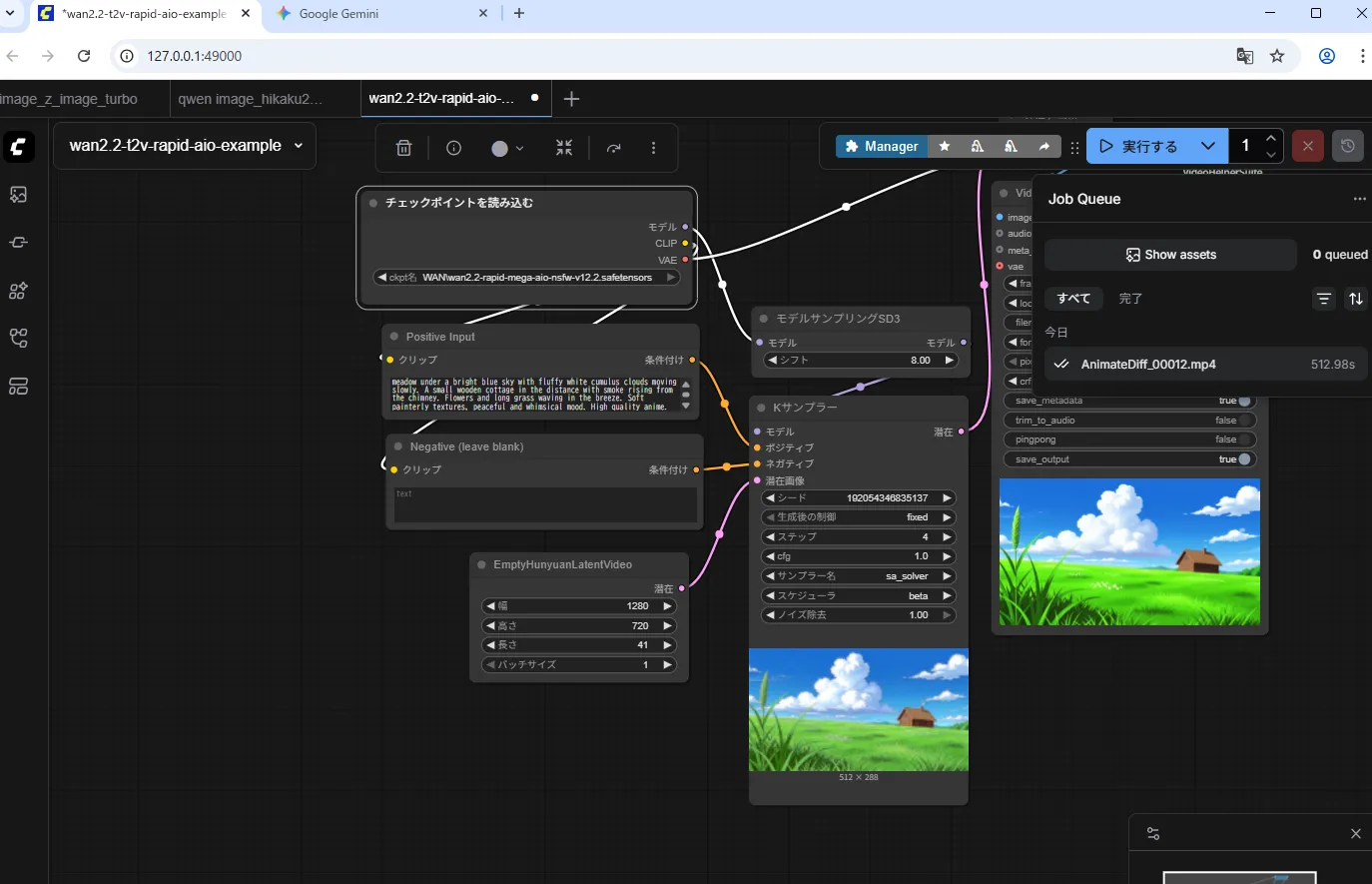The image size is (1372, 884).
Task: Select the 完了 tab in Job Queue
Action: tap(1130, 299)
